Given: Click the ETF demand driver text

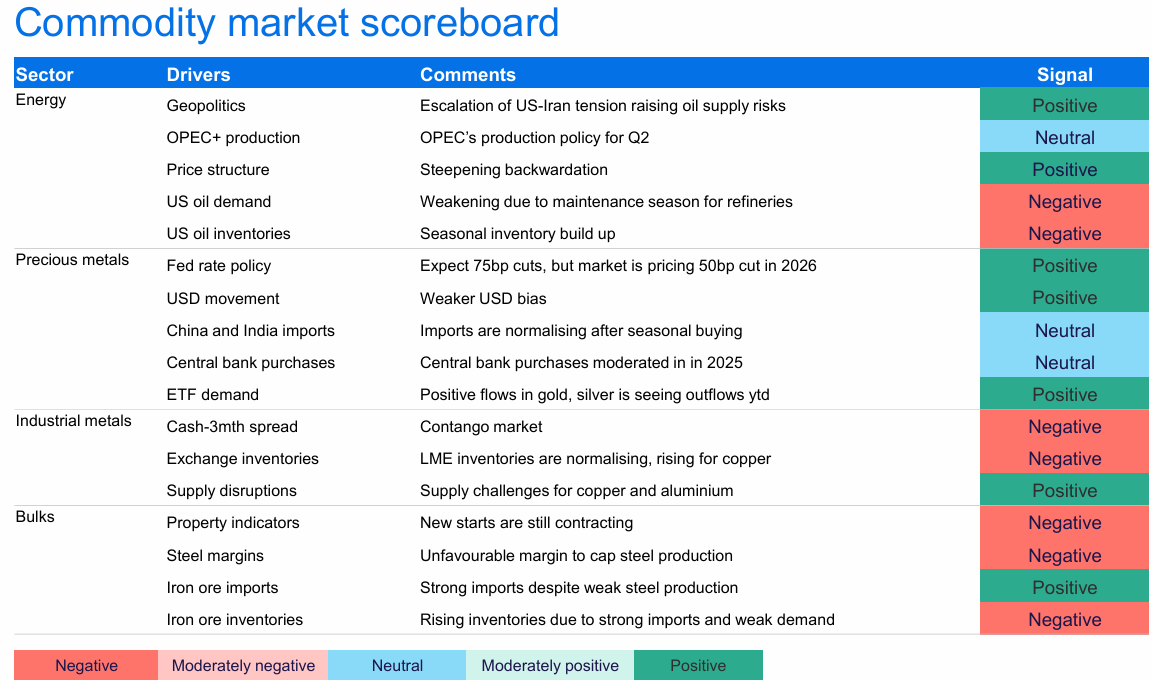Looking at the screenshot, I should [212, 395].
